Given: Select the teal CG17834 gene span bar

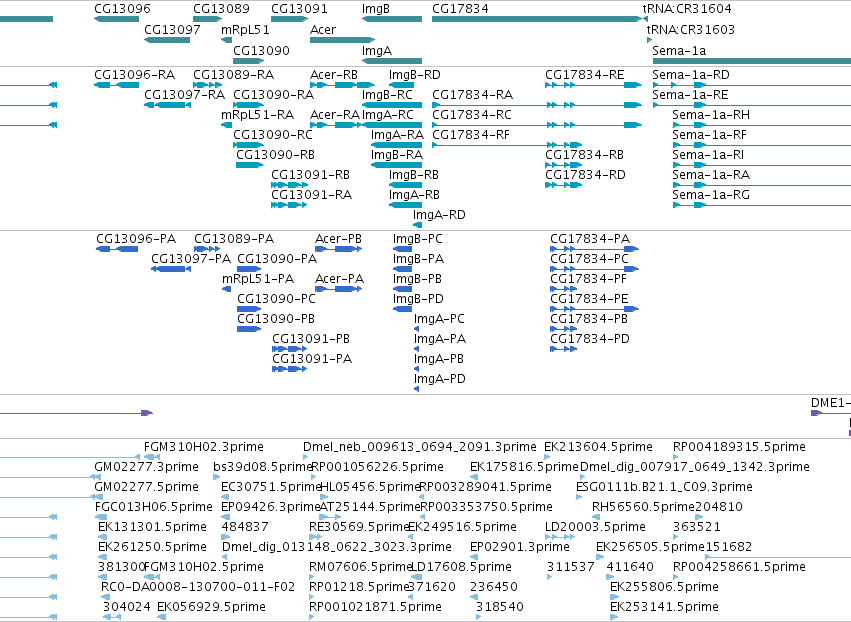Looking at the screenshot, I should [x=537, y=19].
